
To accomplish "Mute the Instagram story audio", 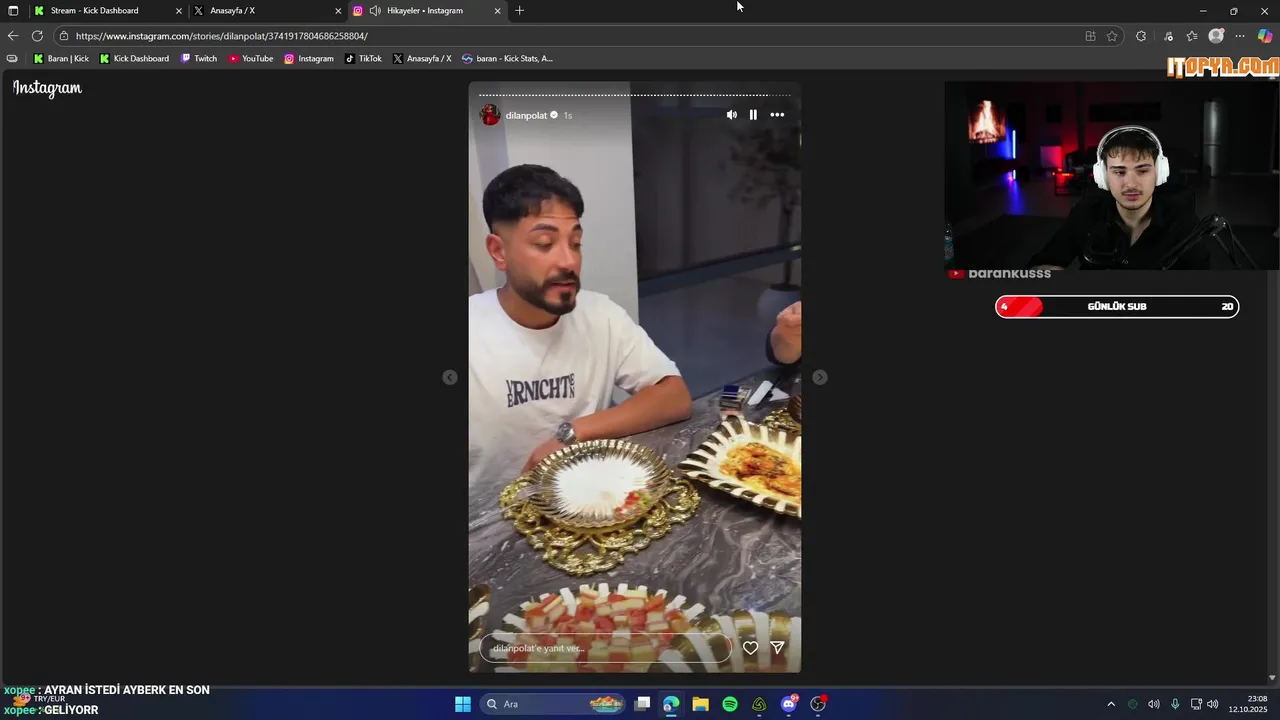I will 731,115.
